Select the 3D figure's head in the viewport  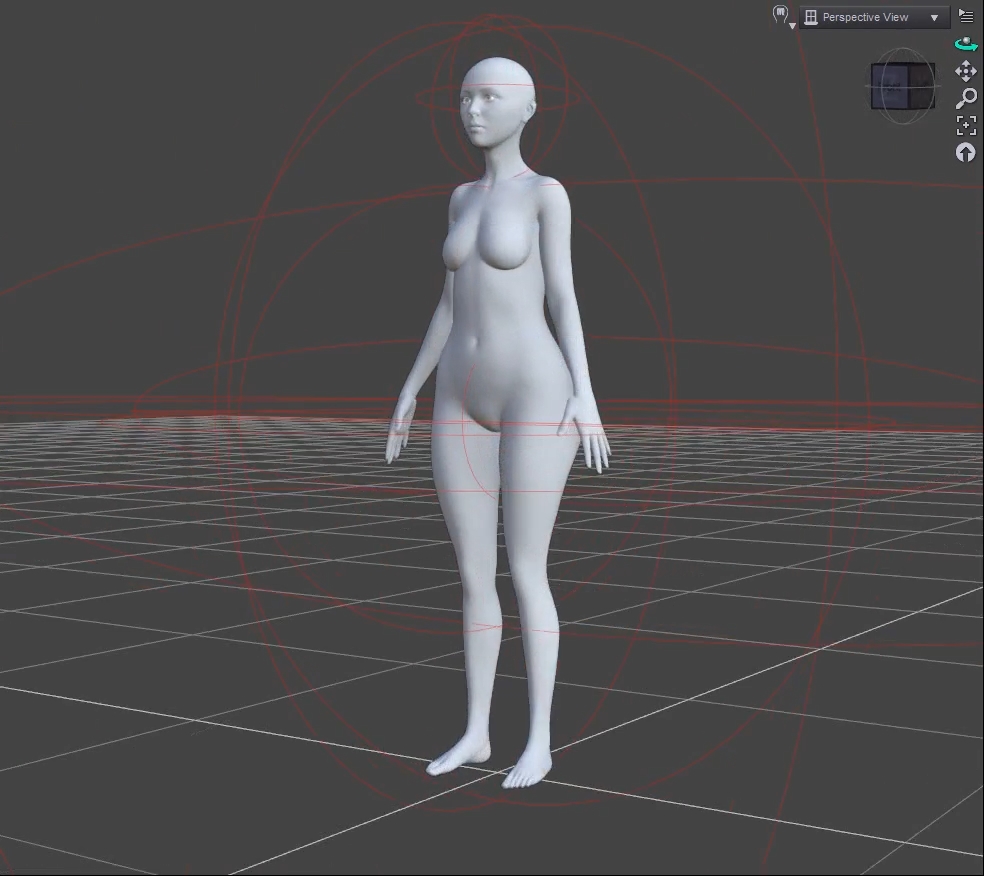tap(496, 104)
